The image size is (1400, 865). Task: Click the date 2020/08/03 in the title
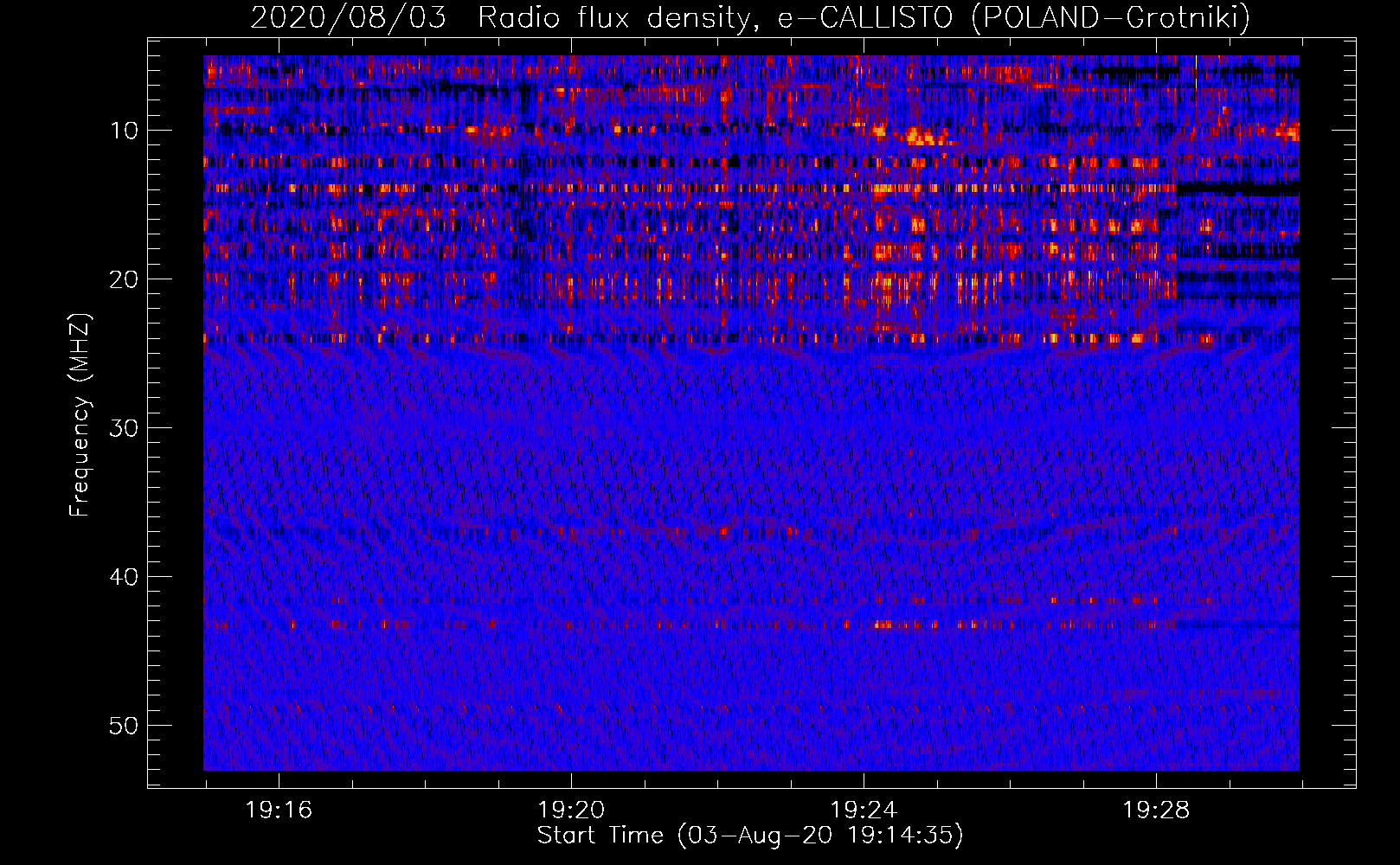click(348, 17)
